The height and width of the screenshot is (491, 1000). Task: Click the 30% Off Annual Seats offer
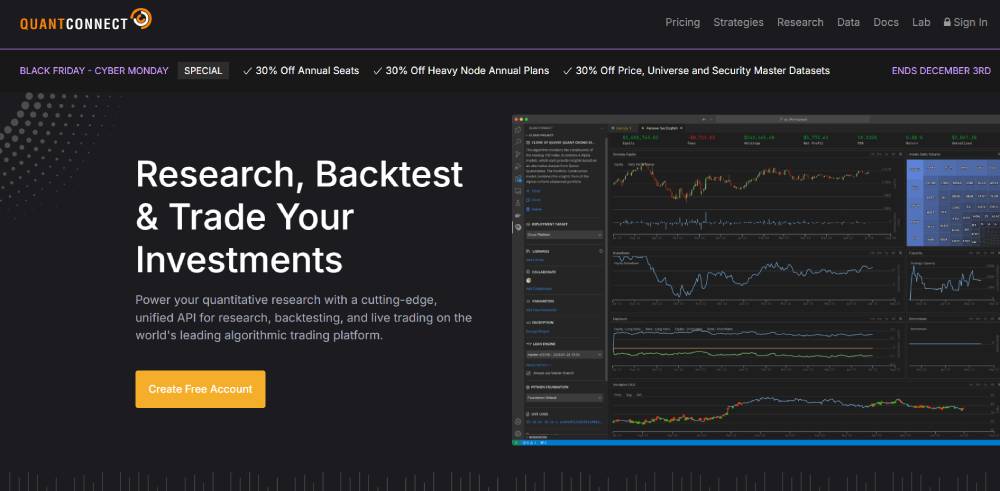[x=301, y=71]
